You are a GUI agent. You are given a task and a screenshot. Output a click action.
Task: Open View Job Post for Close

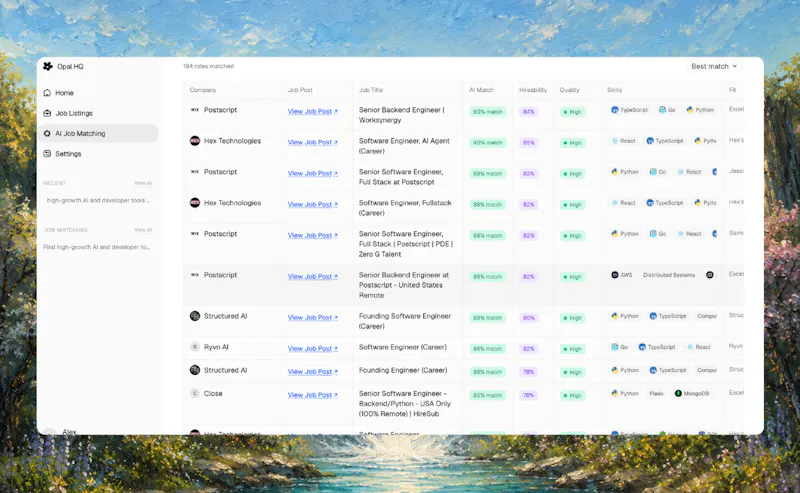(312, 395)
